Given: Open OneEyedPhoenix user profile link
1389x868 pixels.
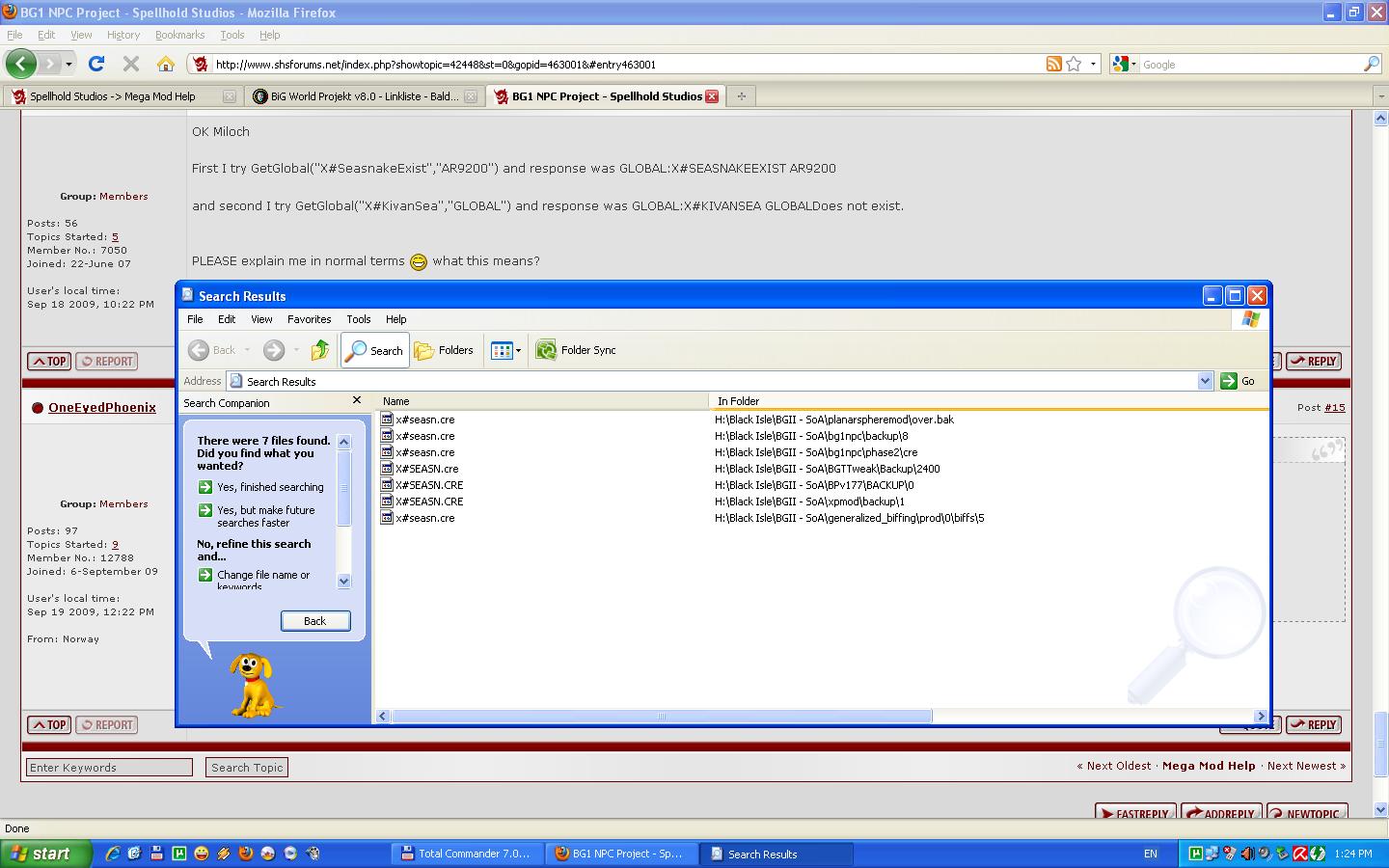Looking at the screenshot, I should pos(102,407).
